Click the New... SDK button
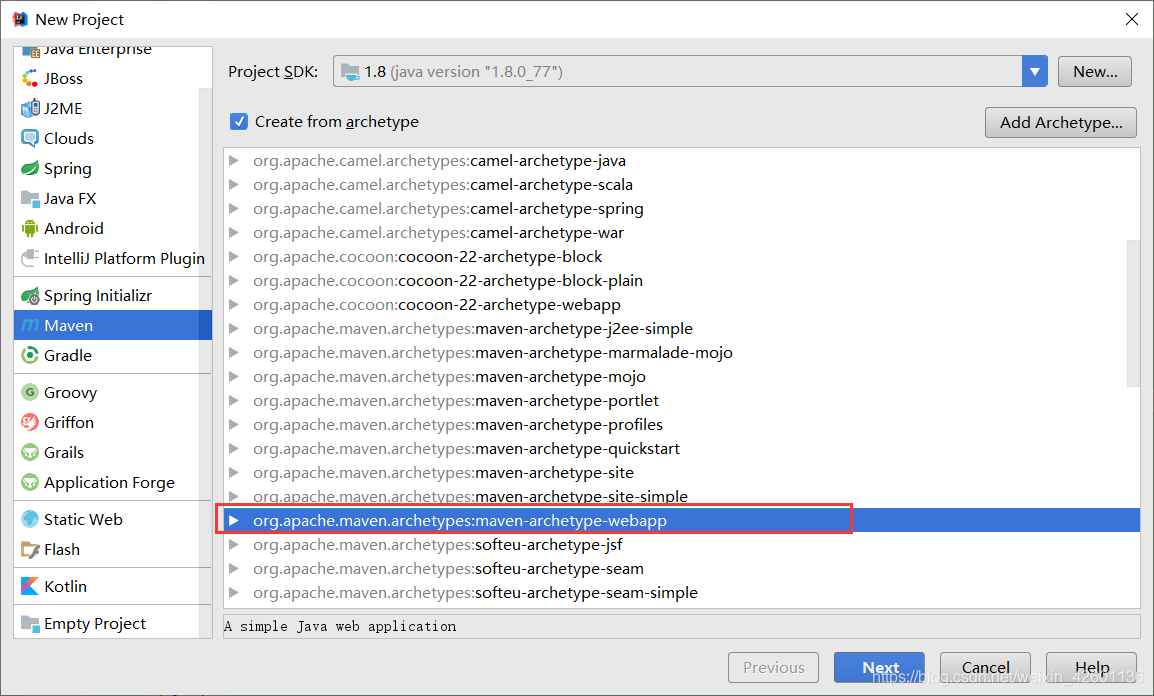The height and width of the screenshot is (696, 1154). (1094, 71)
